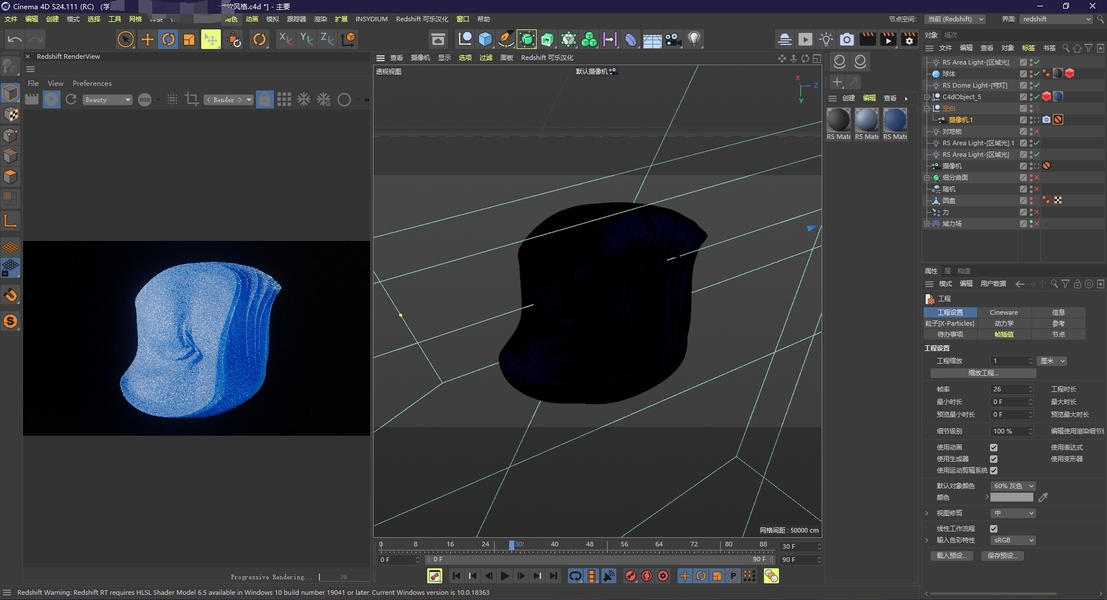Click the Undo arrow icon
The image size is (1107, 600).
14,39
